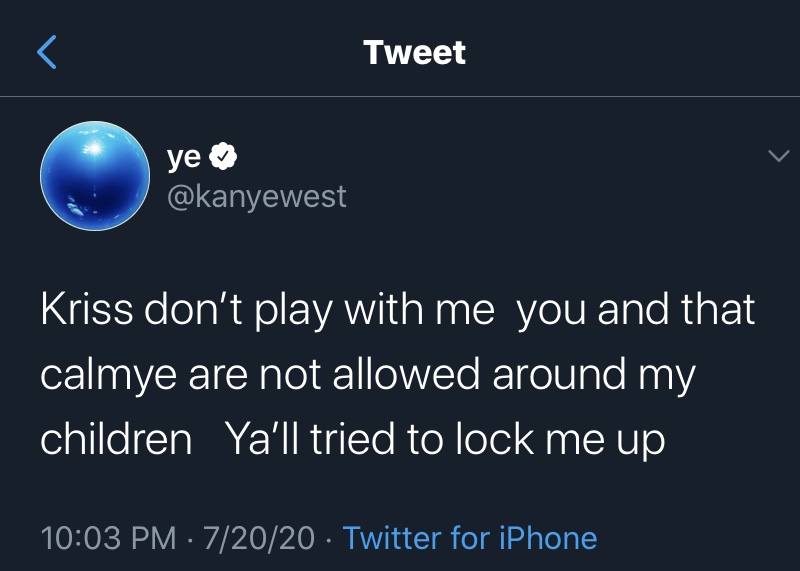This screenshot has width=800, height=571.
Task: Click the word children in the tweet
Action: pos(116,440)
